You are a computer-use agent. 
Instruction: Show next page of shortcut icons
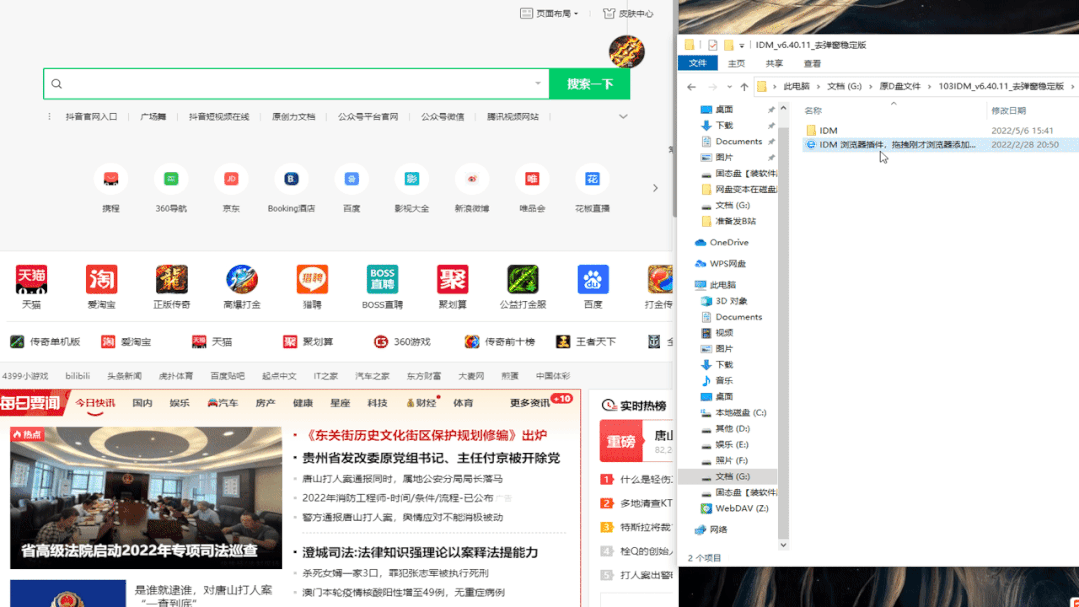pyautogui.click(x=655, y=187)
